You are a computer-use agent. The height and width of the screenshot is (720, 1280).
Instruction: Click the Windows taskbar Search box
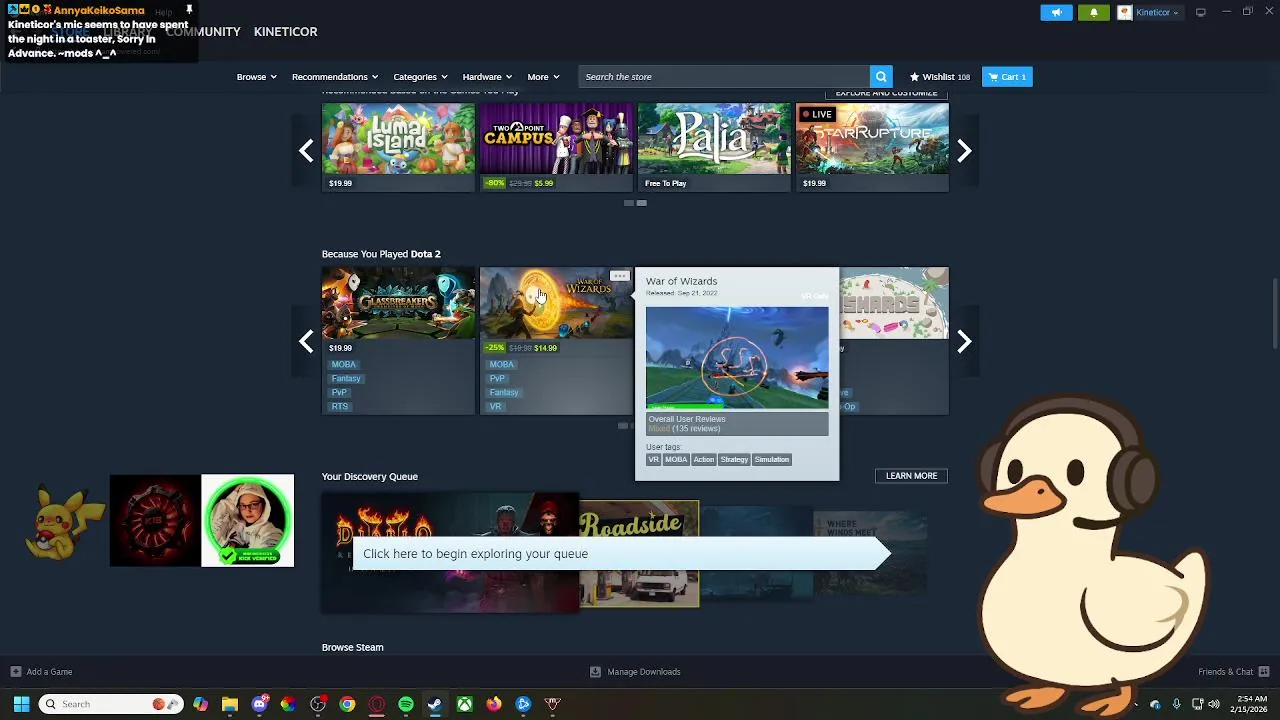coord(111,704)
